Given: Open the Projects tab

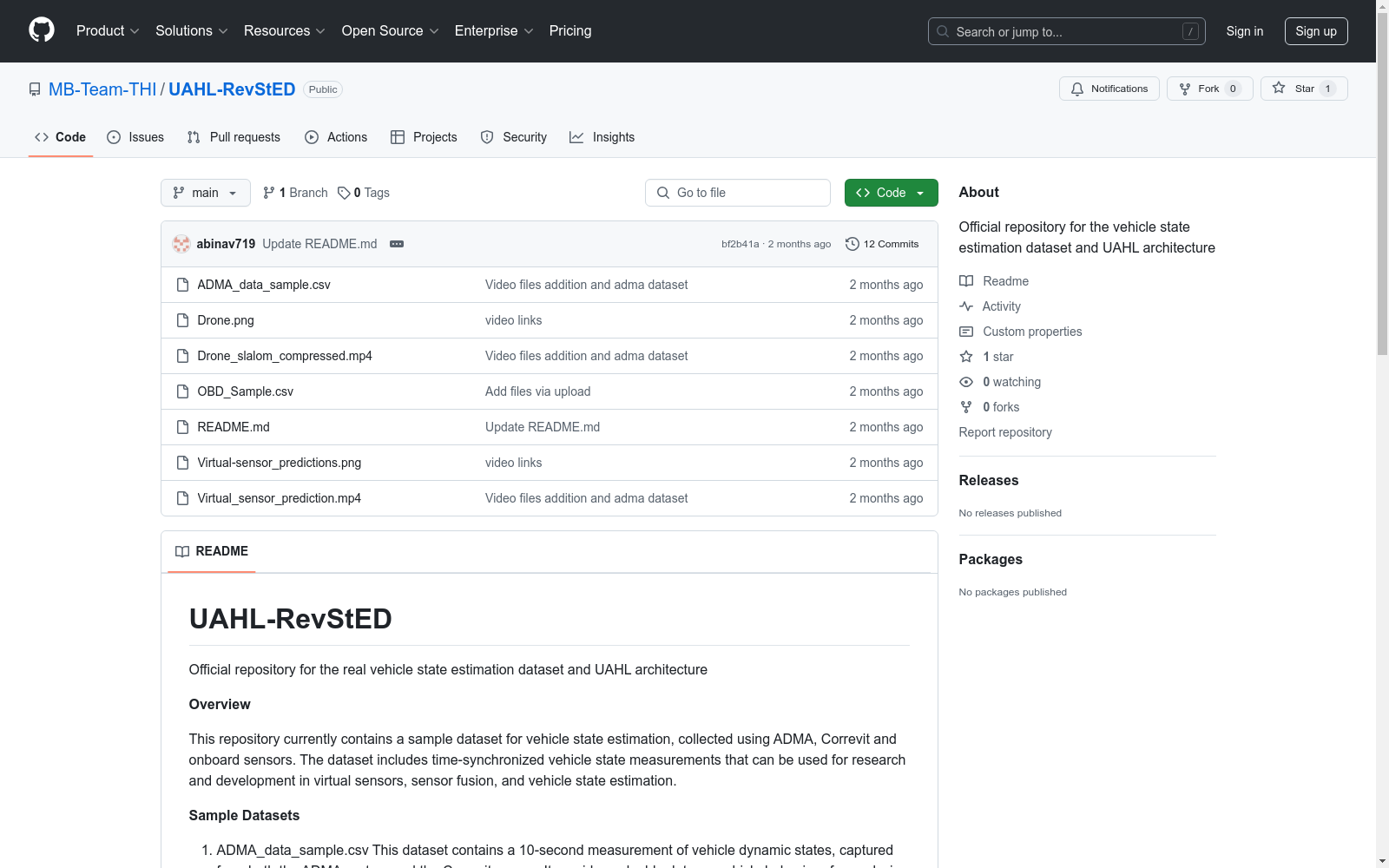Looking at the screenshot, I should pyautogui.click(x=424, y=137).
